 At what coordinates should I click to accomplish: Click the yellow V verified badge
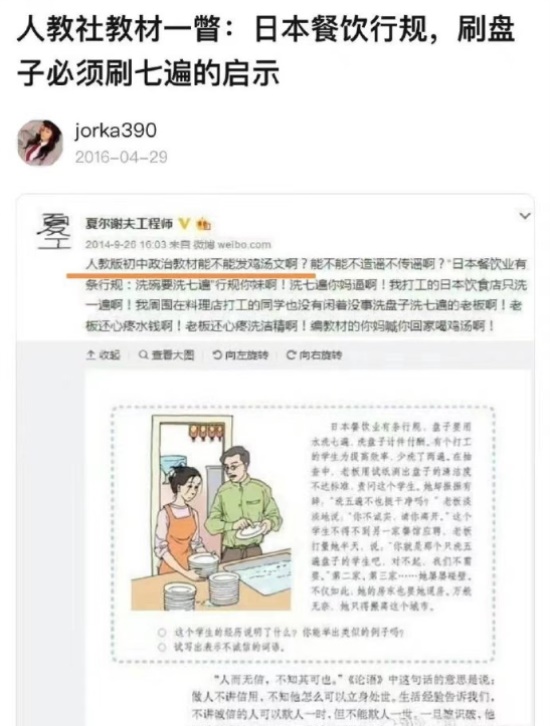point(184,224)
